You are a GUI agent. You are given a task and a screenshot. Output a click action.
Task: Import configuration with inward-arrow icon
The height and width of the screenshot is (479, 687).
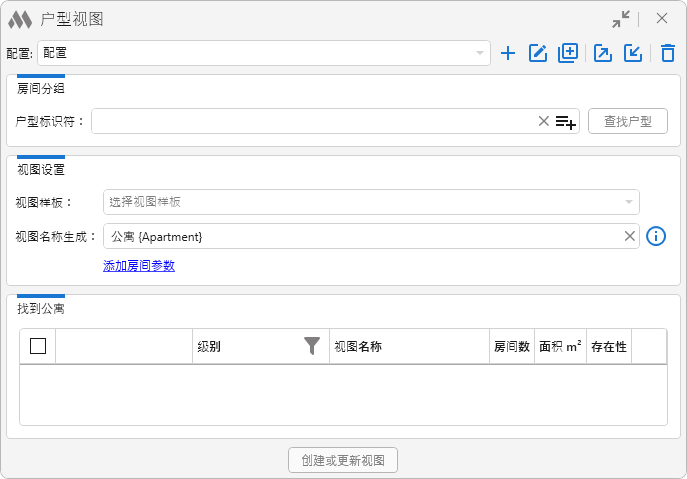[633, 53]
